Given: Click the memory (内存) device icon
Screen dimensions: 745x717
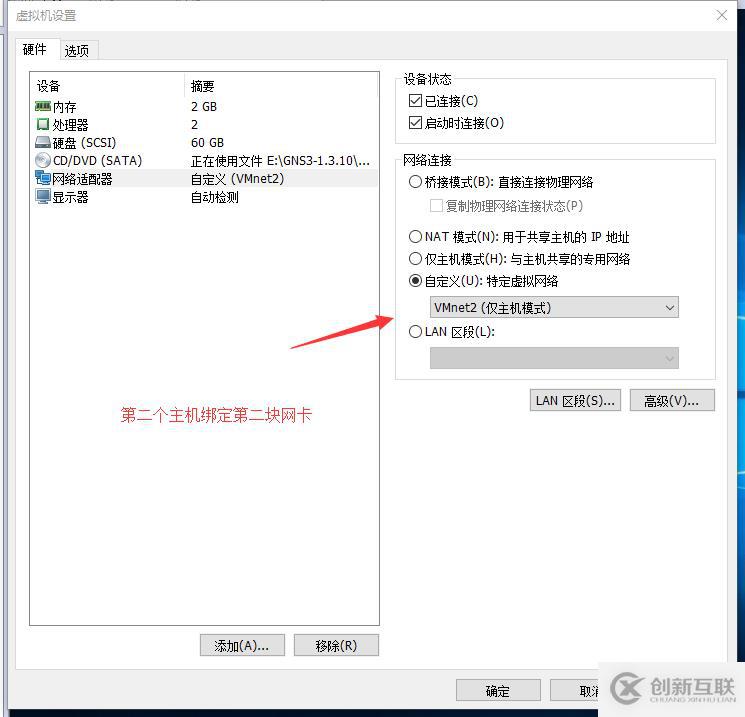Looking at the screenshot, I should pyautogui.click(x=43, y=106).
